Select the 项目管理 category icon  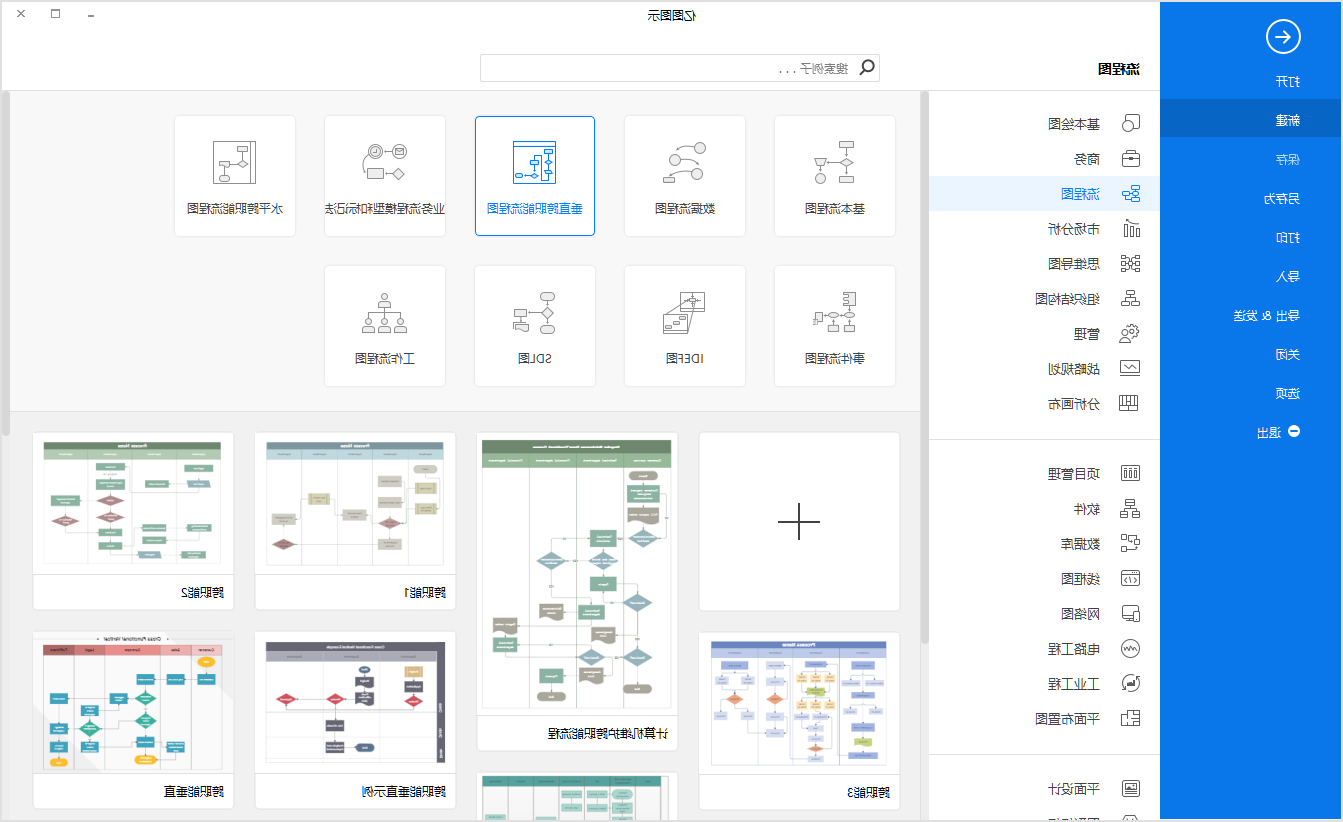(1131, 474)
